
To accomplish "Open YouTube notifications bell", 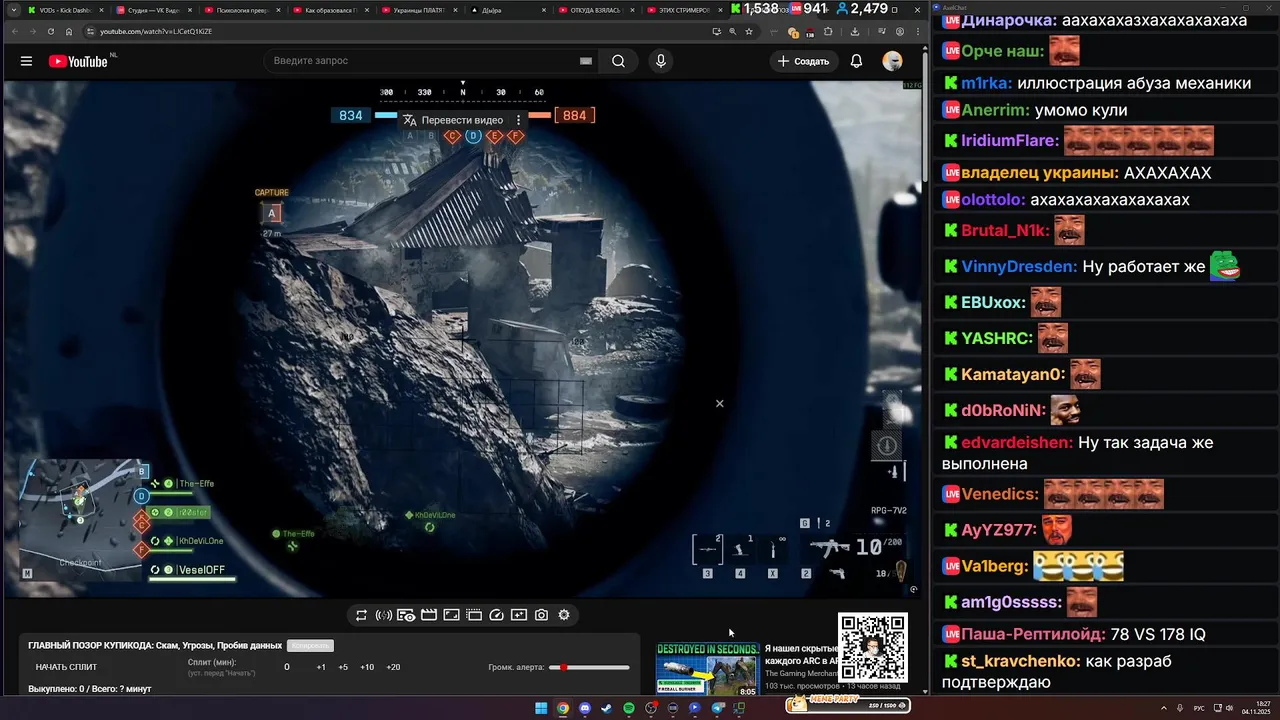I will click(x=856, y=61).
